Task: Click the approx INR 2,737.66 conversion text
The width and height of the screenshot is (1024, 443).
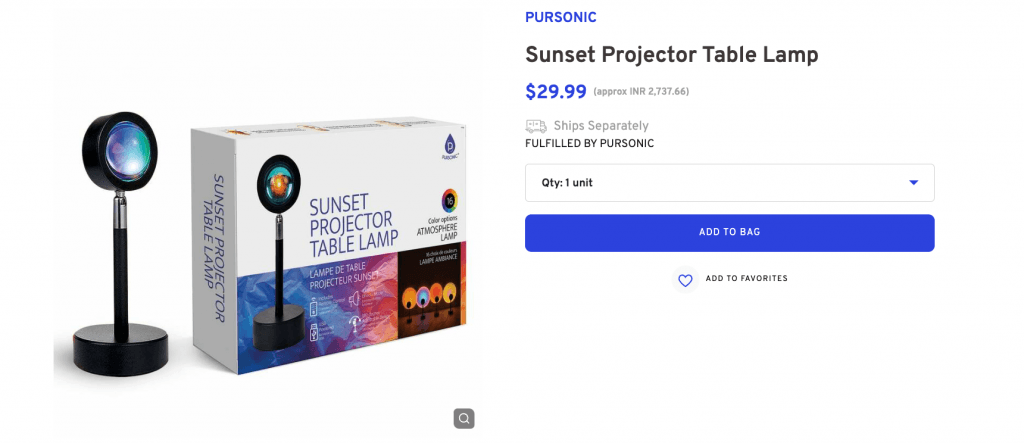Action: [640, 92]
